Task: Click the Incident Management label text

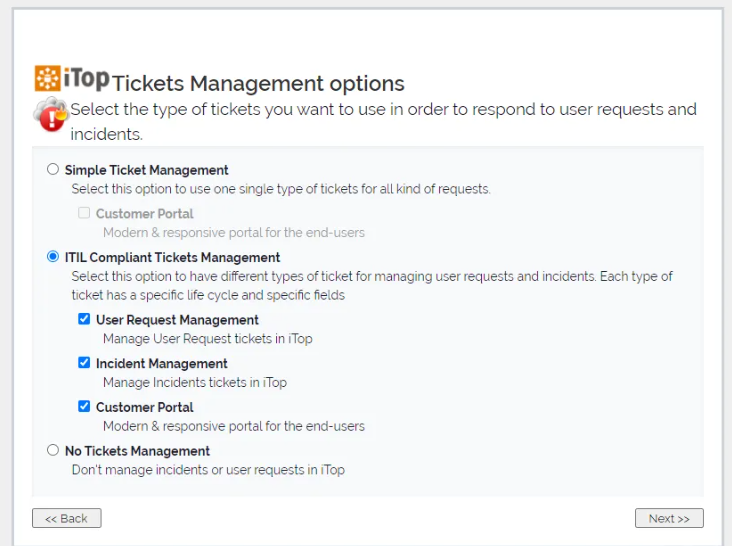Action: point(162,363)
